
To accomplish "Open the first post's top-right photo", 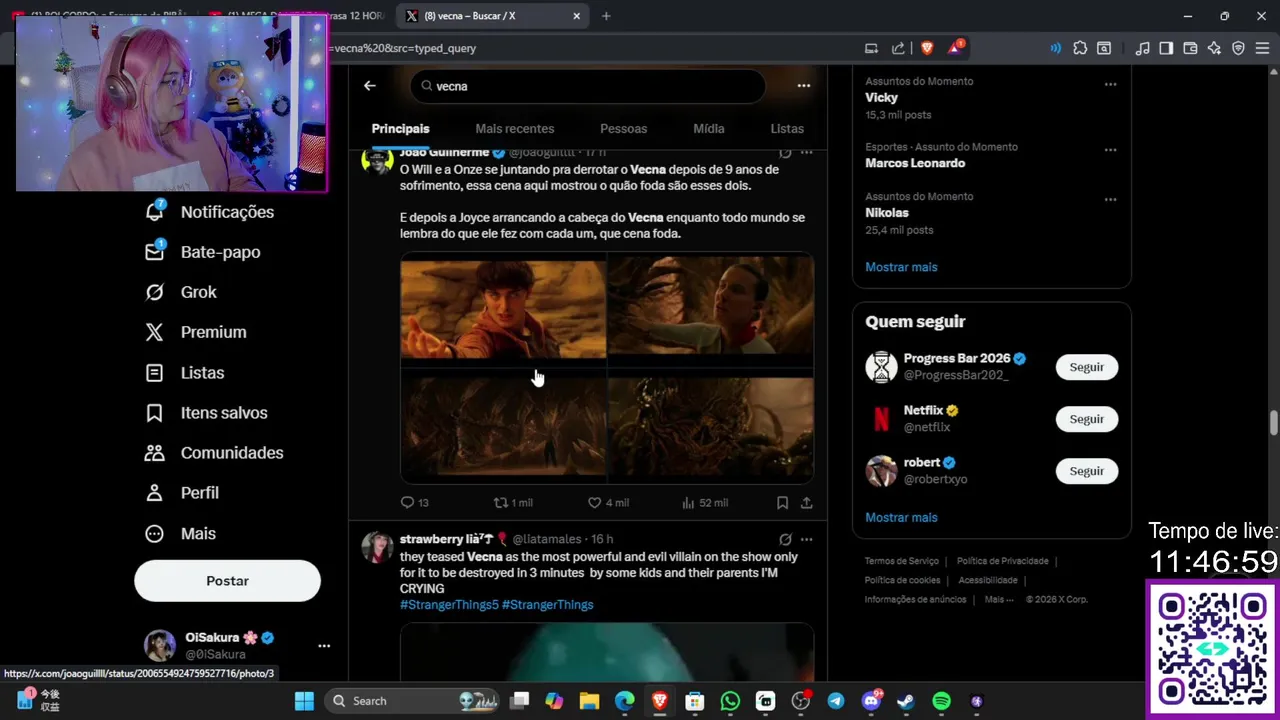I will click(711, 307).
